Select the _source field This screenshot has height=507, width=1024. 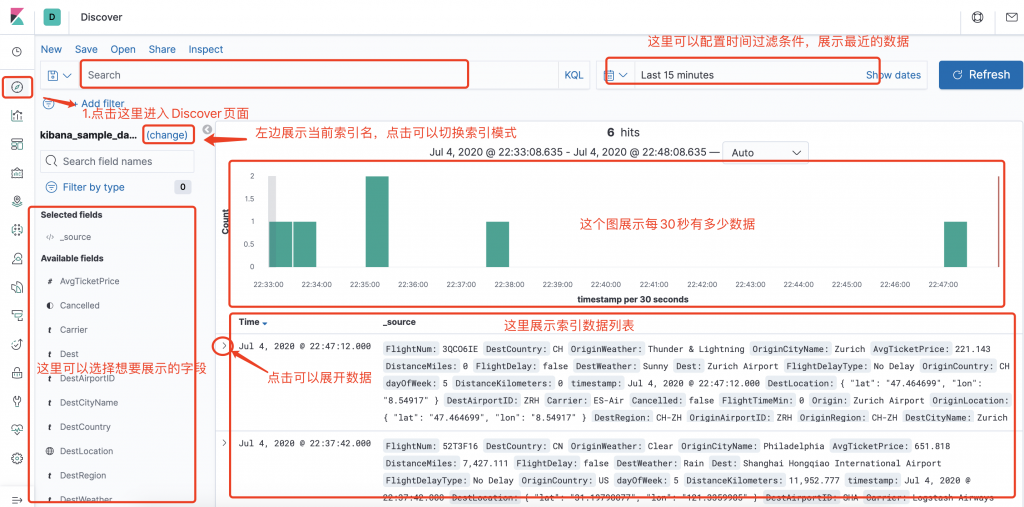75,237
